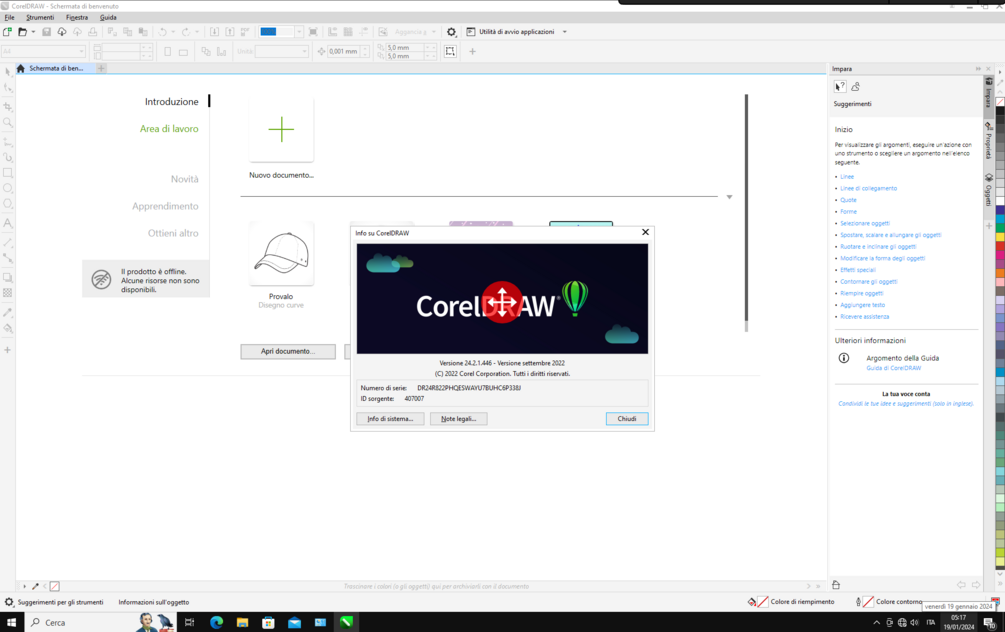Select the Zoom tool in toolbox
Image resolution: width=1005 pixels, height=632 pixels.
(x=8, y=122)
